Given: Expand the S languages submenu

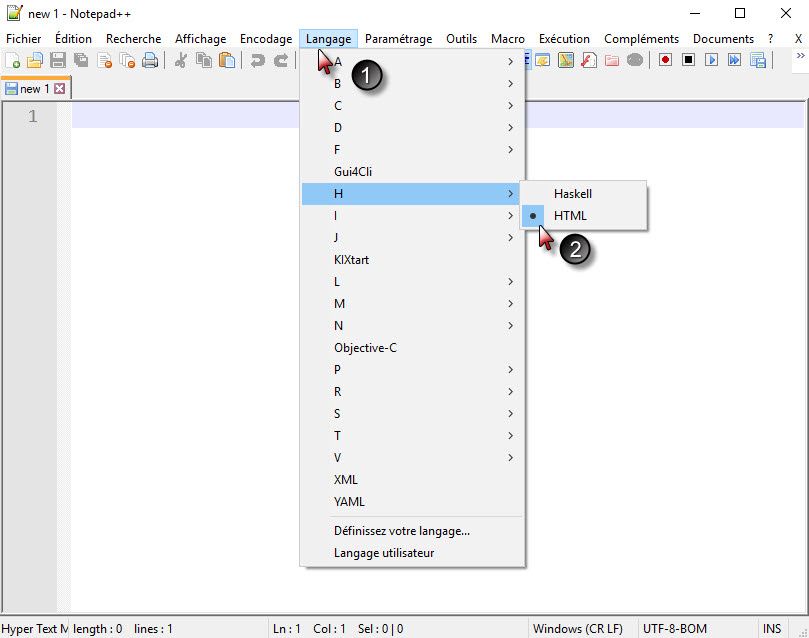Looking at the screenshot, I should click(413, 414).
